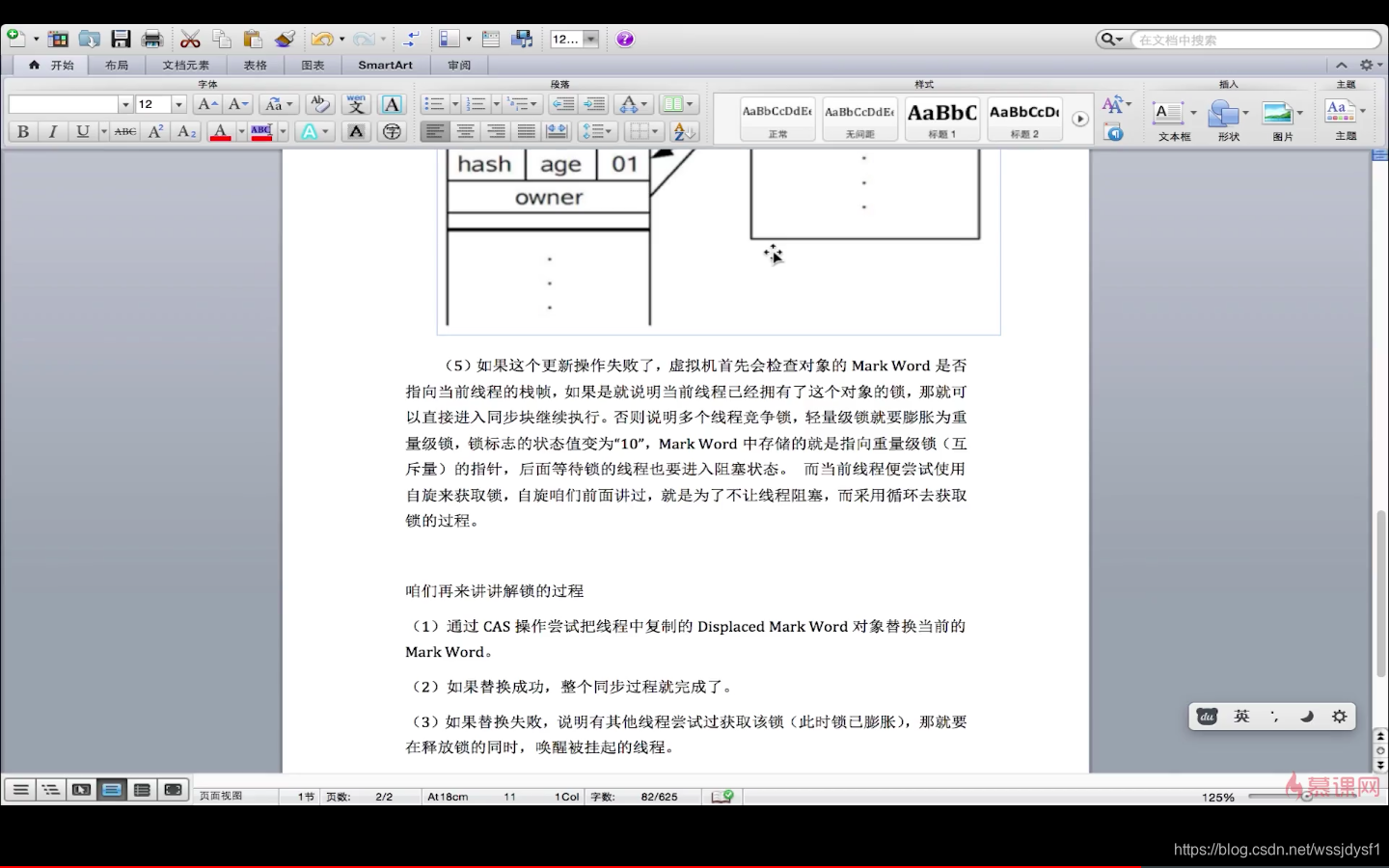Apply the 正常 style

pos(777,119)
